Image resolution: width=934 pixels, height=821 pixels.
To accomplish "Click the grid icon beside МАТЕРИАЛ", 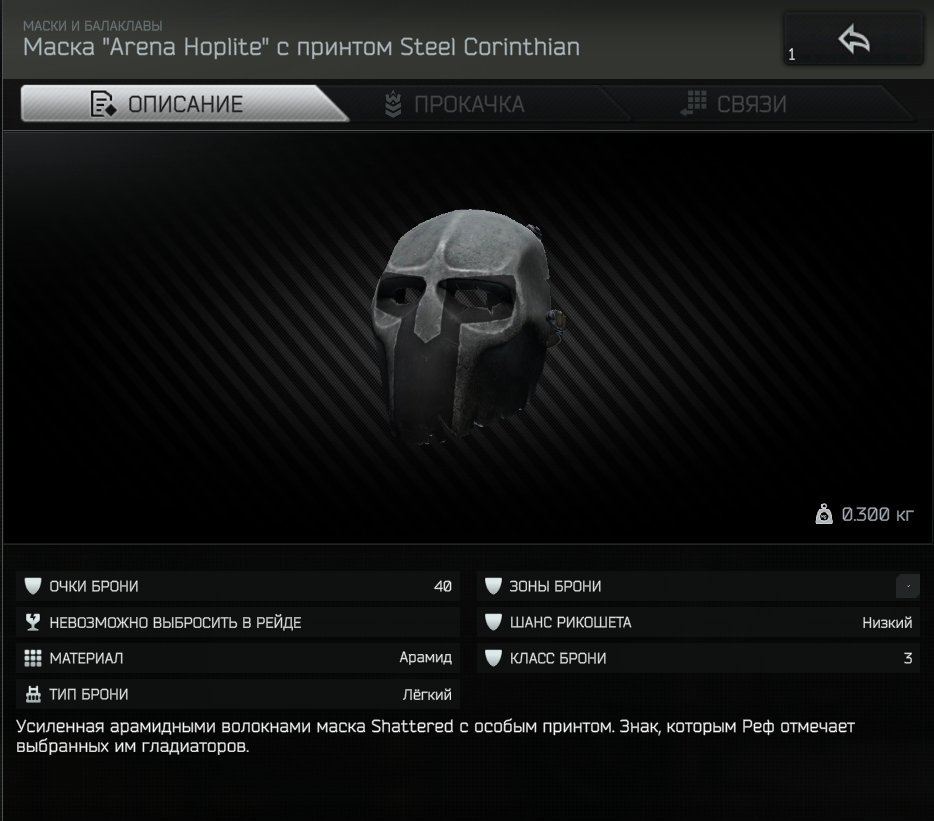I will tap(33, 658).
